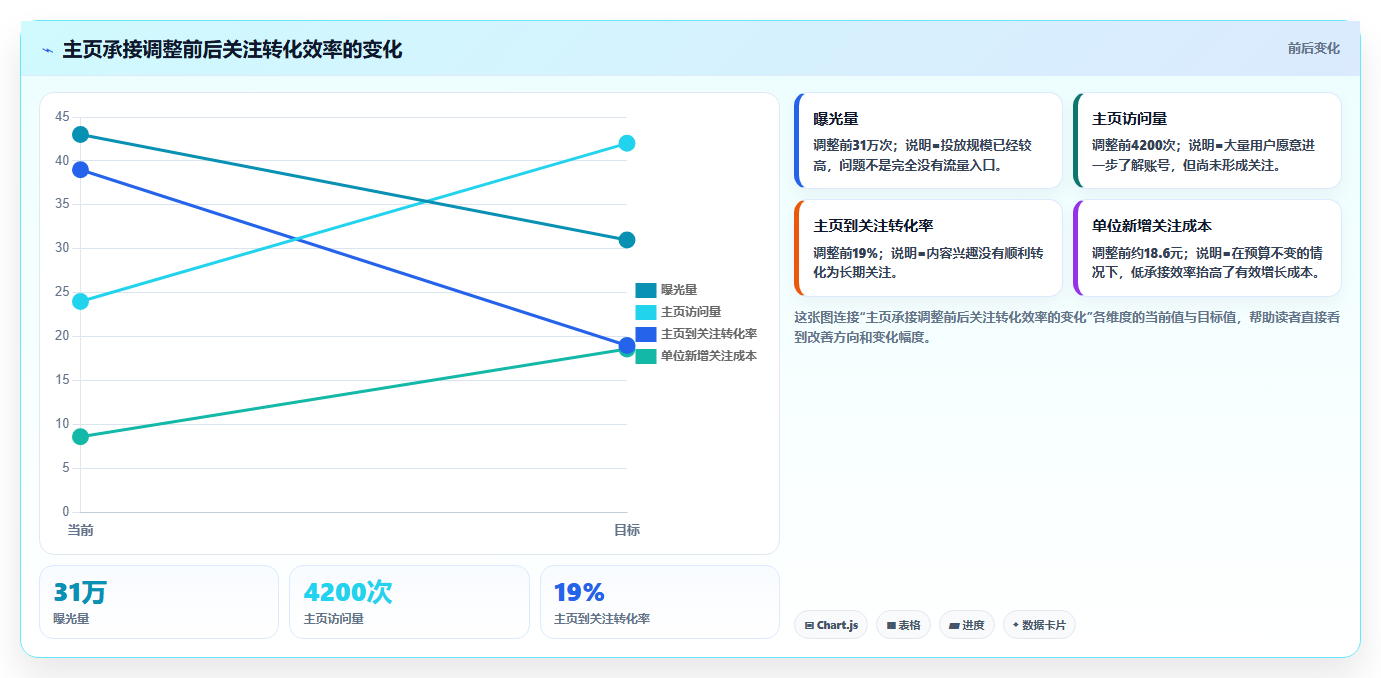Viewport: 1381px width, 678px height.
Task: Click the 4200次 主页访问量 stat tile
Action: coord(409,602)
